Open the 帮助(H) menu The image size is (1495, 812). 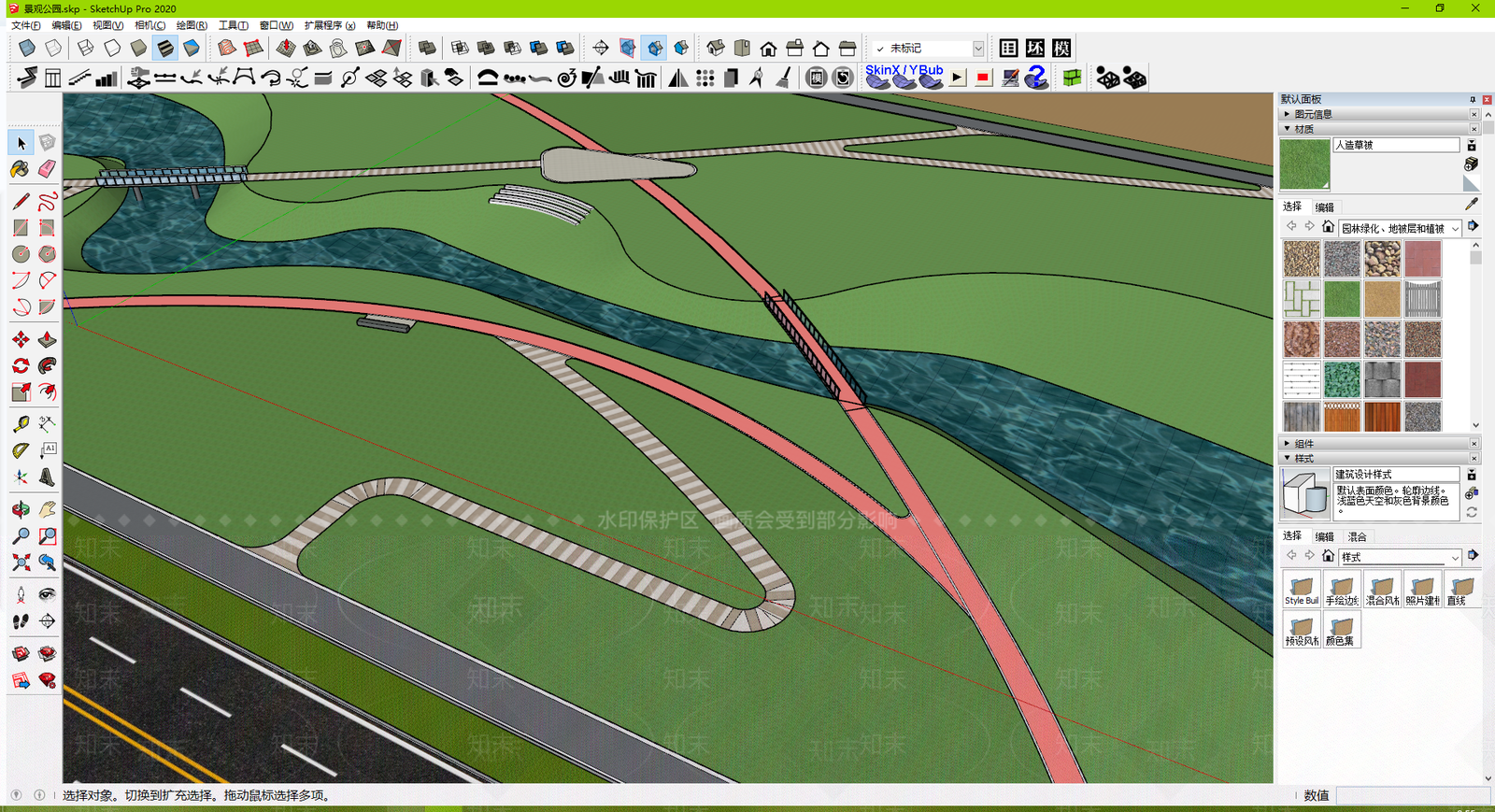pyautogui.click(x=382, y=25)
